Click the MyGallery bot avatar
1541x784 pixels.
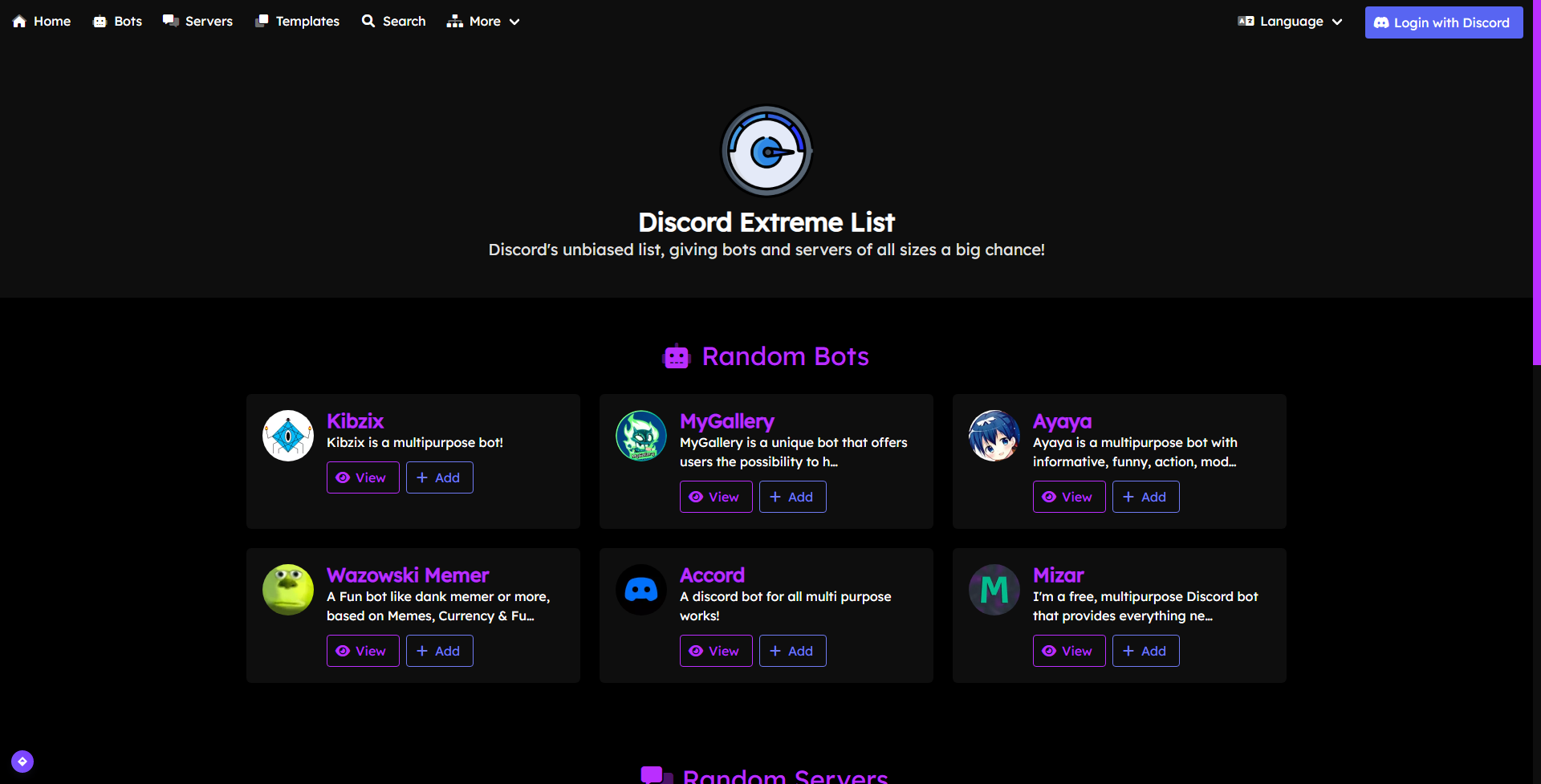coord(641,436)
